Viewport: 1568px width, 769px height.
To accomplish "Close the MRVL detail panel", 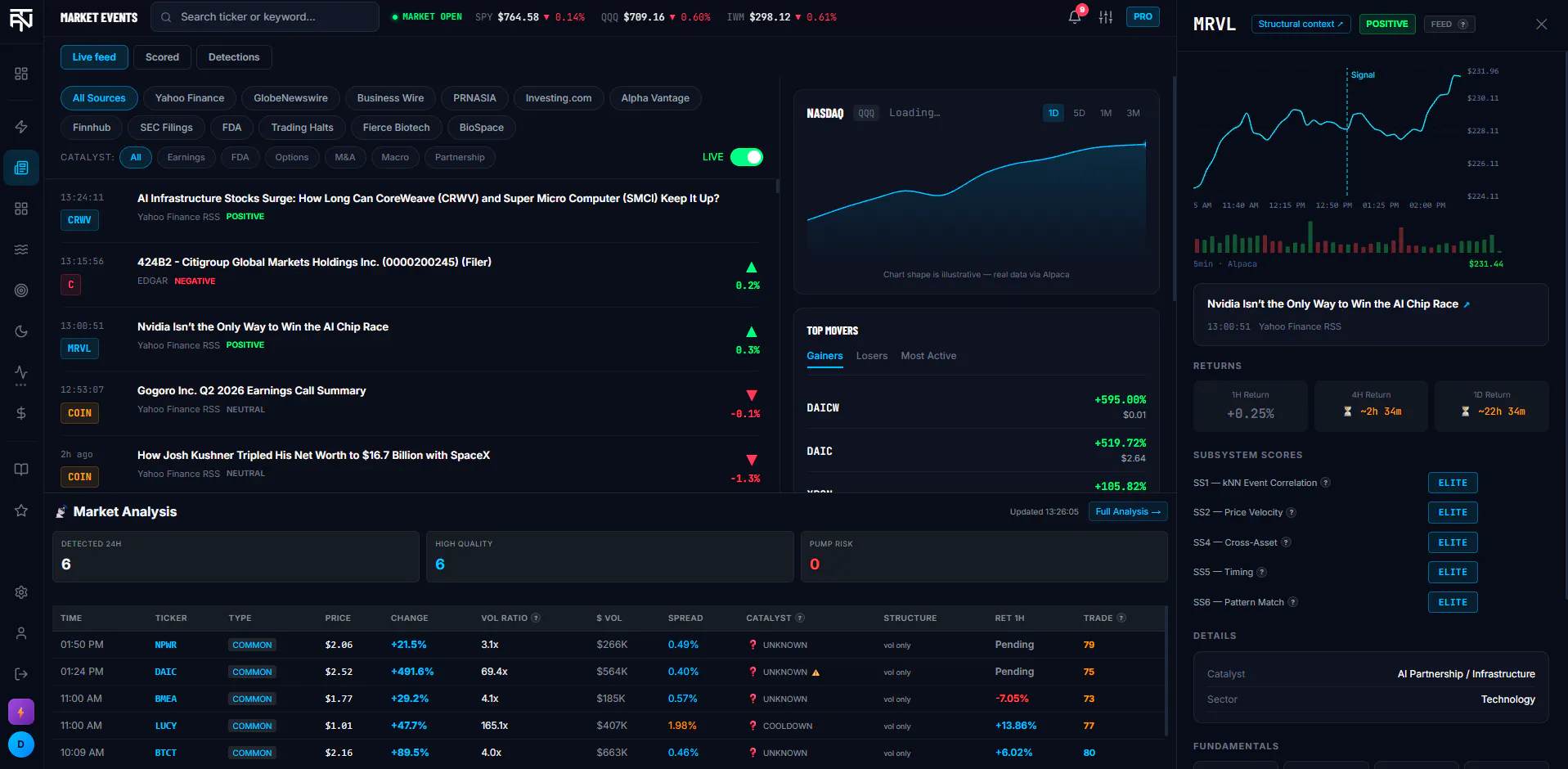I will (1541, 24).
